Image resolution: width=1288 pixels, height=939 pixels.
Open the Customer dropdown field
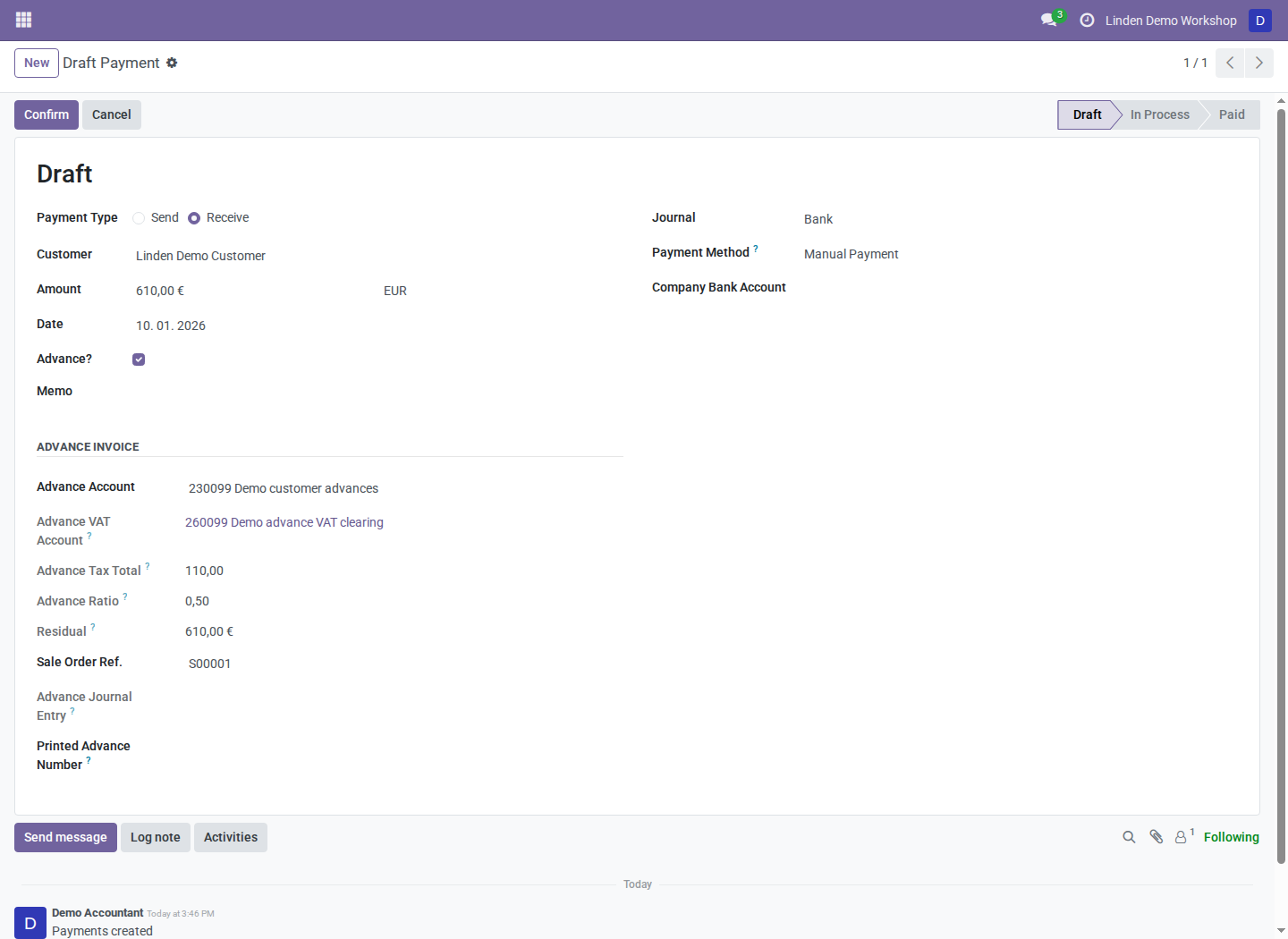pos(377,256)
